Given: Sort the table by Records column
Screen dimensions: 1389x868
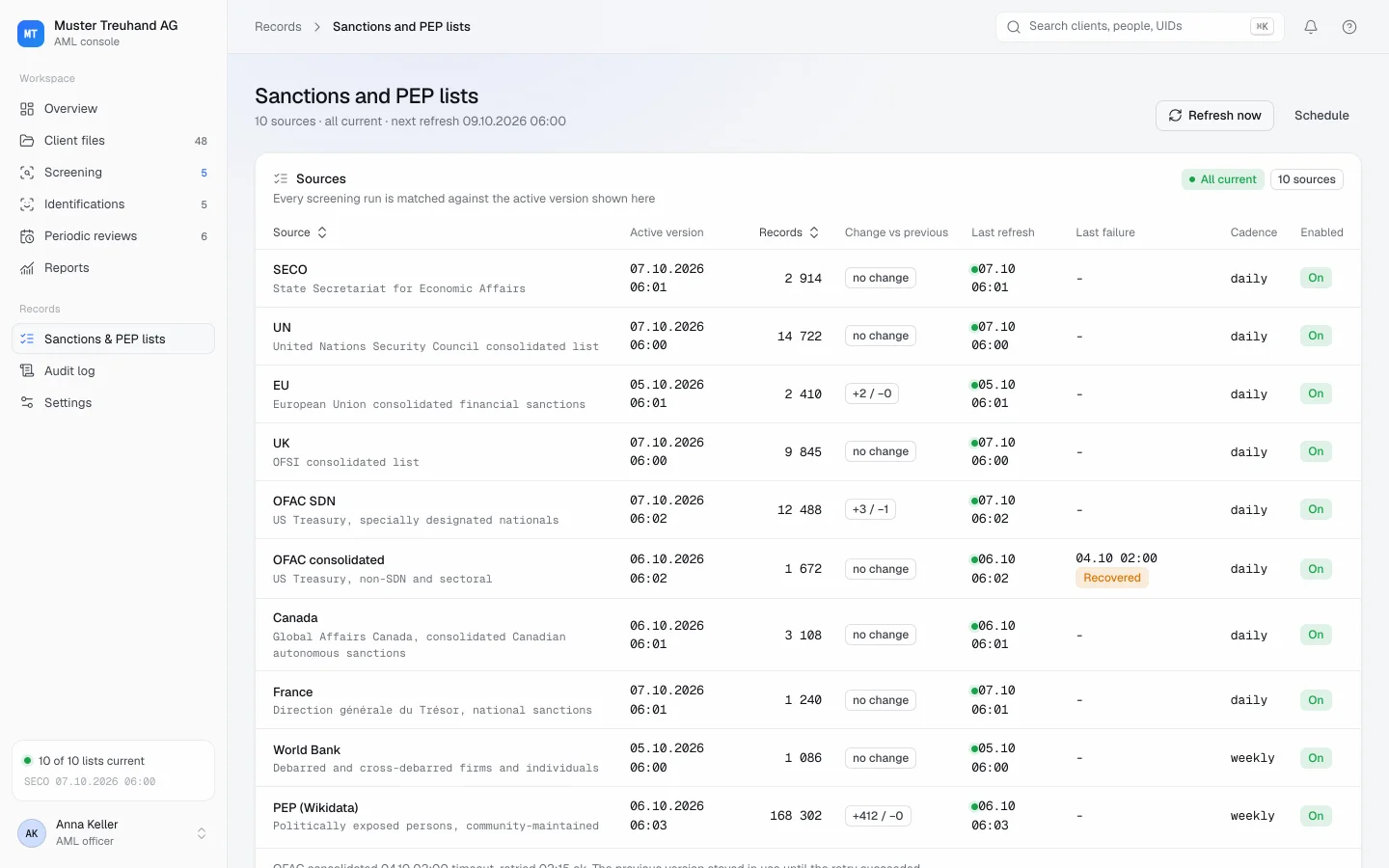Looking at the screenshot, I should point(789,232).
